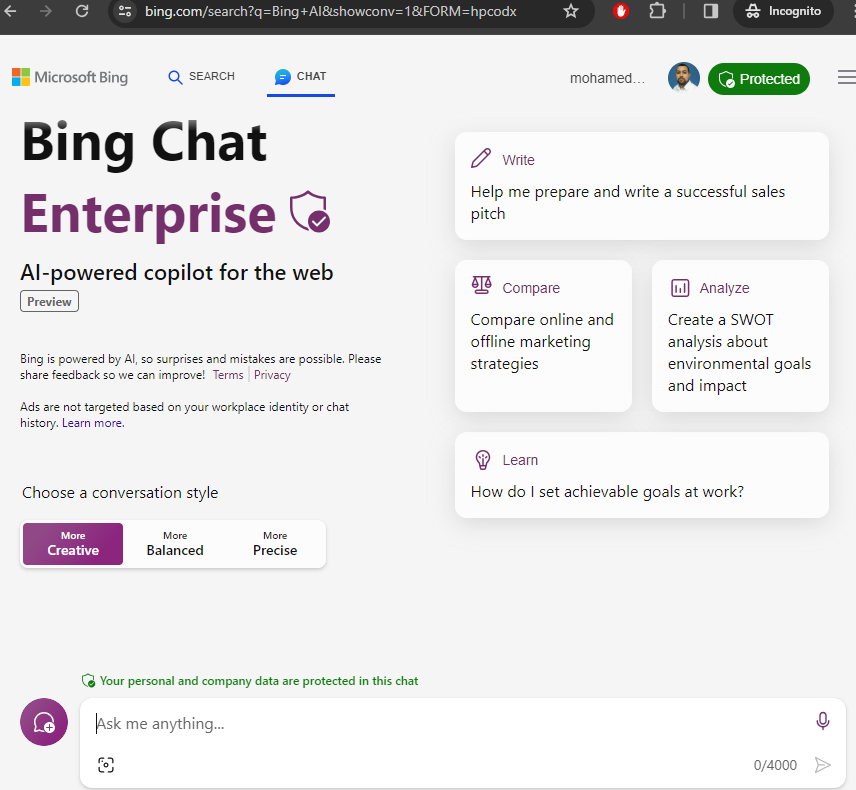Open the hamburger menu
The height and width of the screenshot is (790, 856).
coord(847,77)
